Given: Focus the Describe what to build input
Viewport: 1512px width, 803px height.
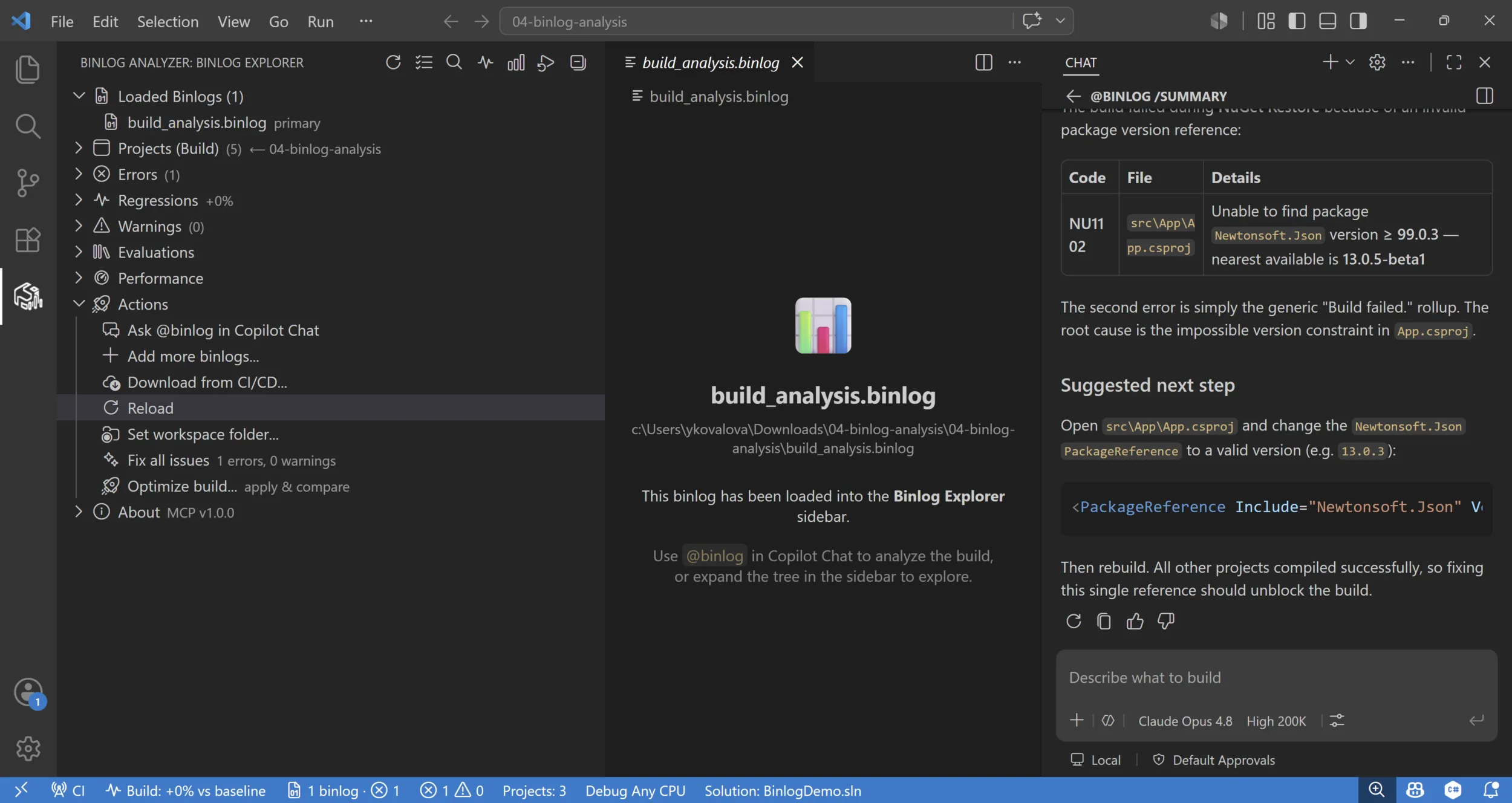Looking at the screenshot, I should point(1276,678).
